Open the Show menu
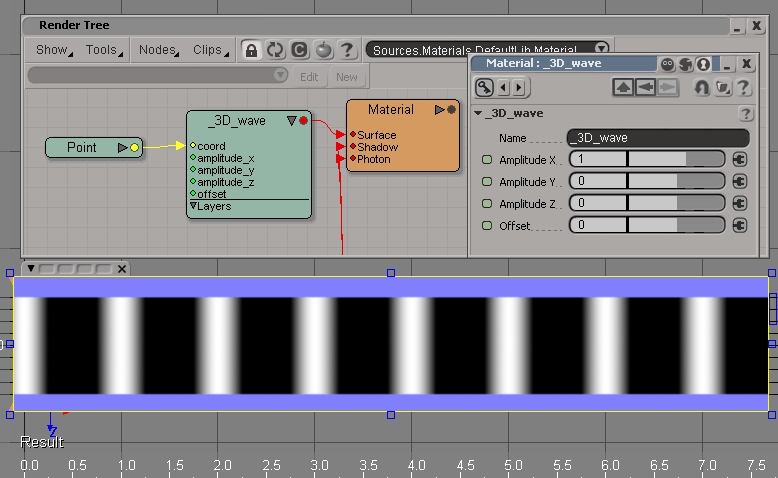Image resolution: width=778 pixels, height=478 pixels. tap(54, 50)
